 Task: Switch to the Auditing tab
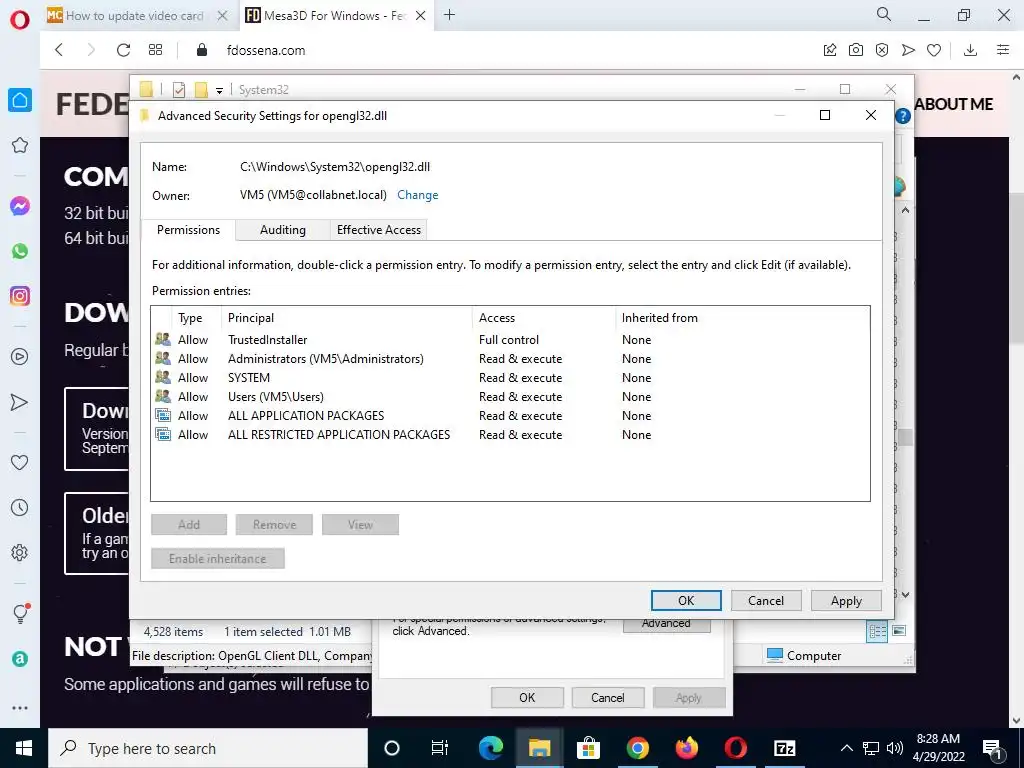(x=283, y=230)
